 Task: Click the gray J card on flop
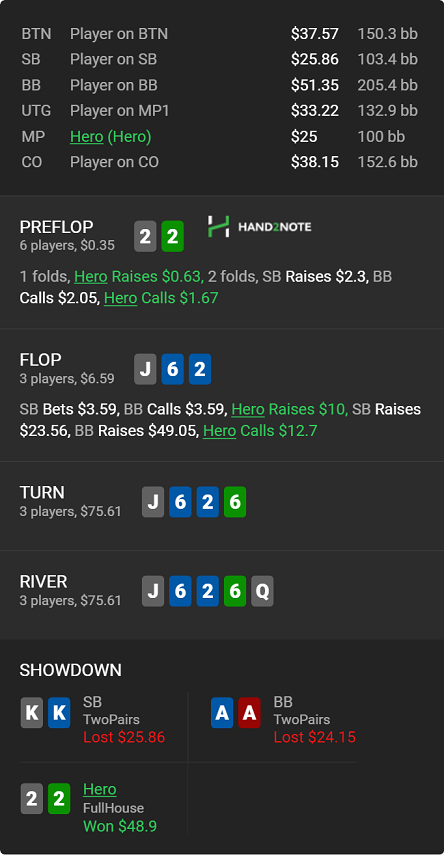pos(145,369)
